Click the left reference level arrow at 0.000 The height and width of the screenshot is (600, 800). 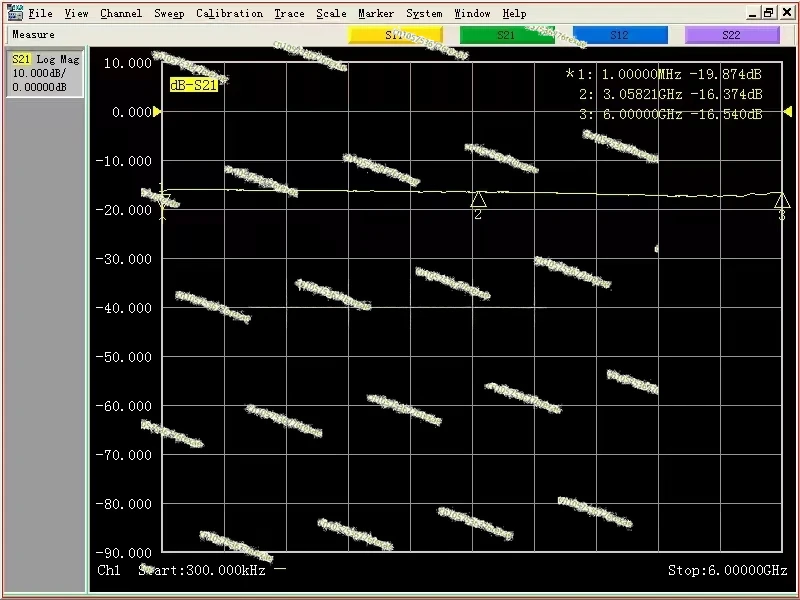(x=157, y=111)
